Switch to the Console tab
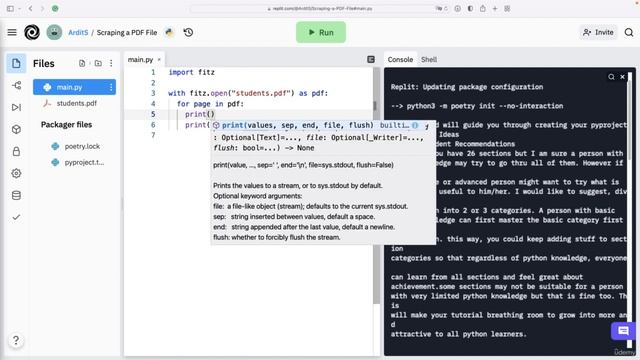Image resolution: width=640 pixels, height=360 pixels. (x=400, y=60)
